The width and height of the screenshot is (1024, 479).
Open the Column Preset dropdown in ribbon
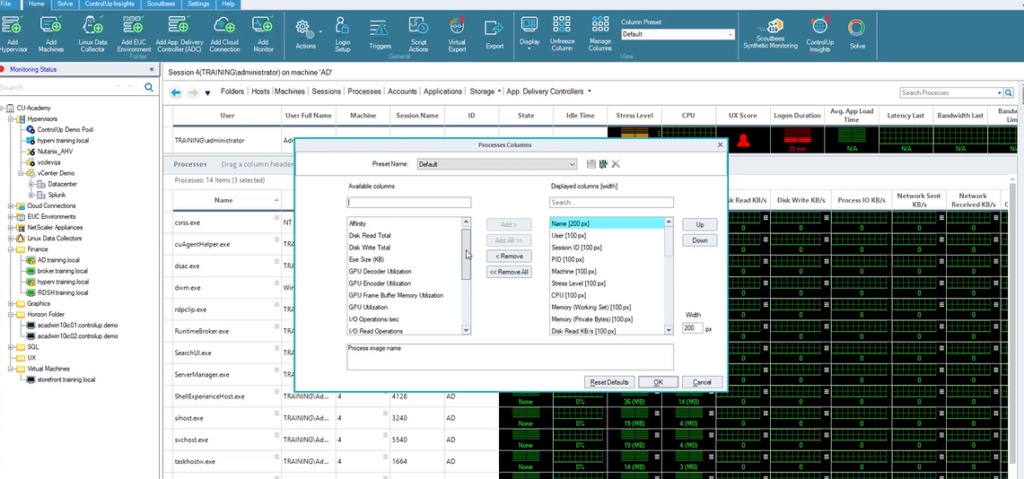point(731,34)
